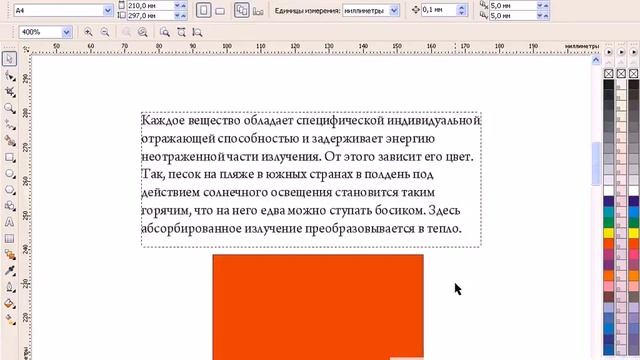Toggle apply layout to current page only
Viewport: 640px width, 360px height.
pos(258,11)
